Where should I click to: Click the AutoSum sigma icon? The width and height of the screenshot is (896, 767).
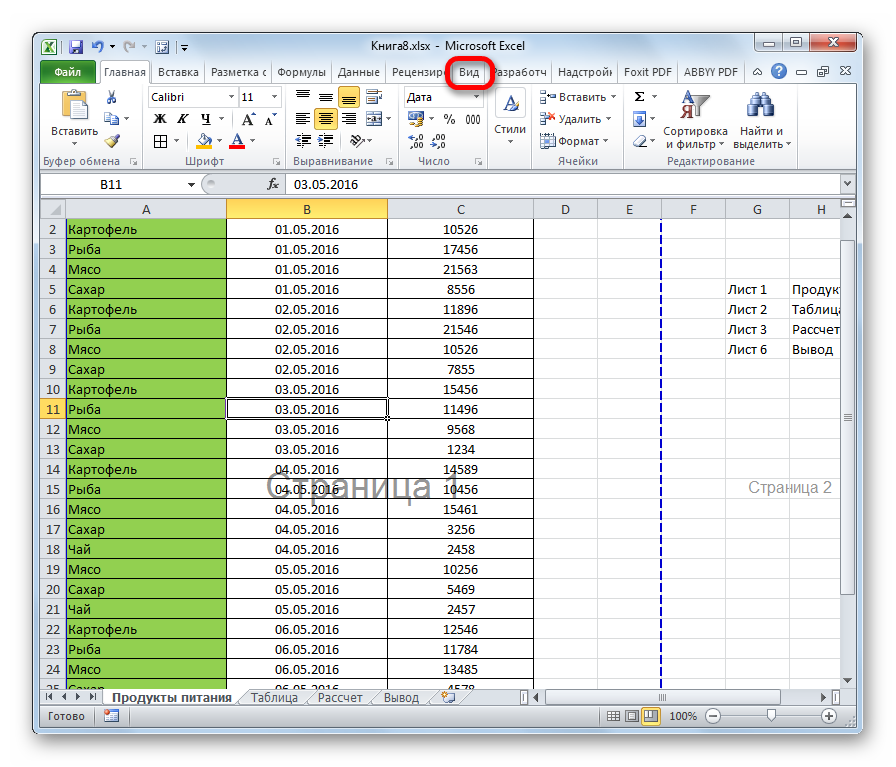click(x=639, y=97)
